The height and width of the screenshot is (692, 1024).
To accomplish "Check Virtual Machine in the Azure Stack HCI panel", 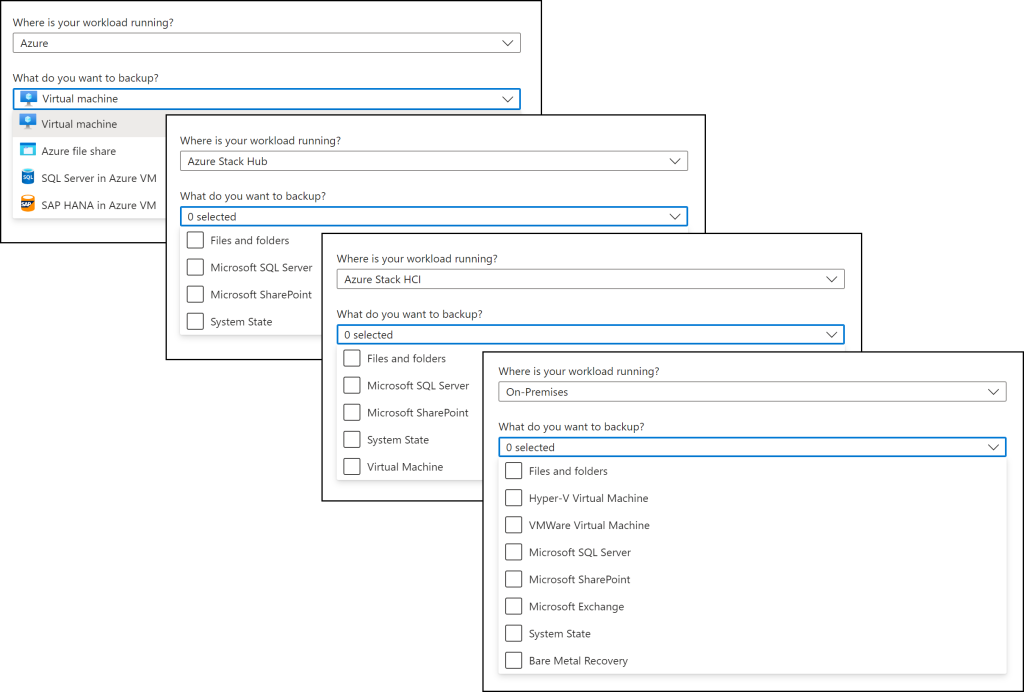I will pos(352,467).
